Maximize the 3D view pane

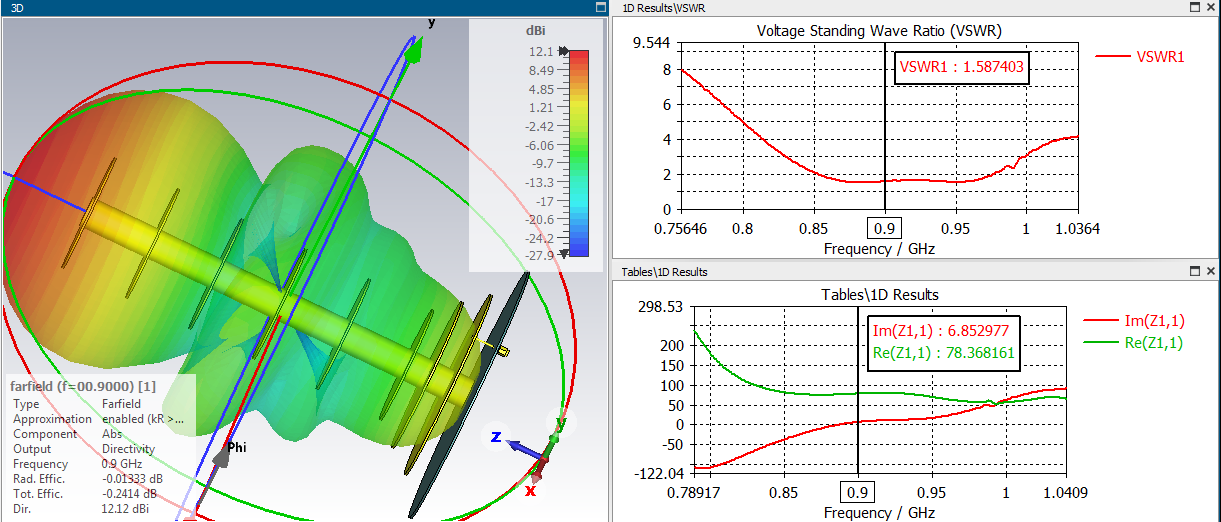600,7
